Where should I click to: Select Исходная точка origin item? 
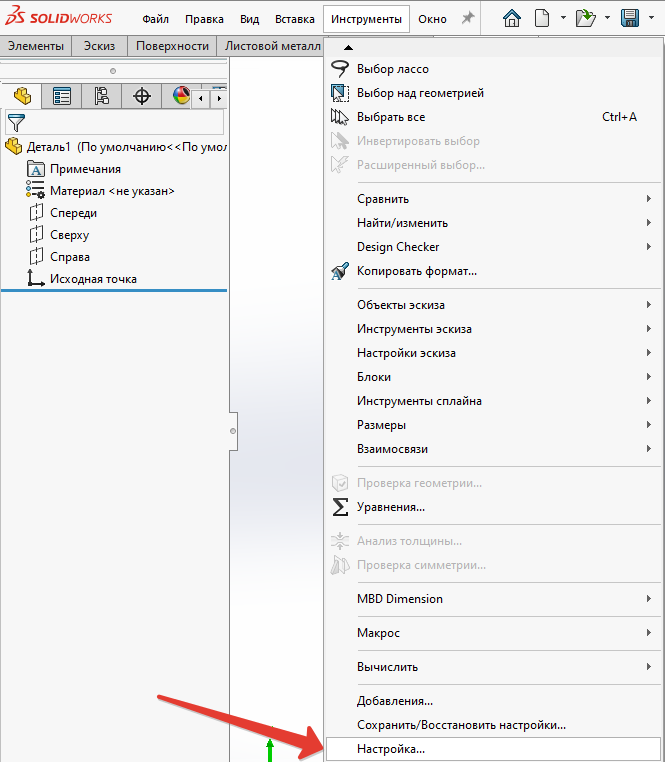[x=82, y=278]
